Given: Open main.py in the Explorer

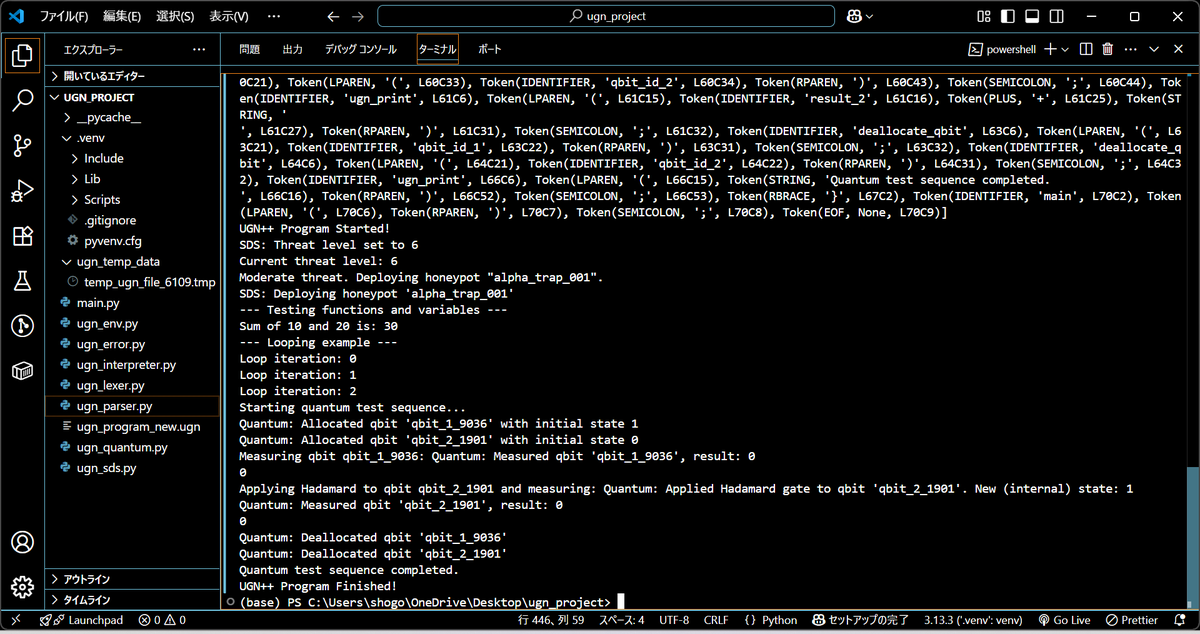Looking at the screenshot, I should tap(133, 303).
